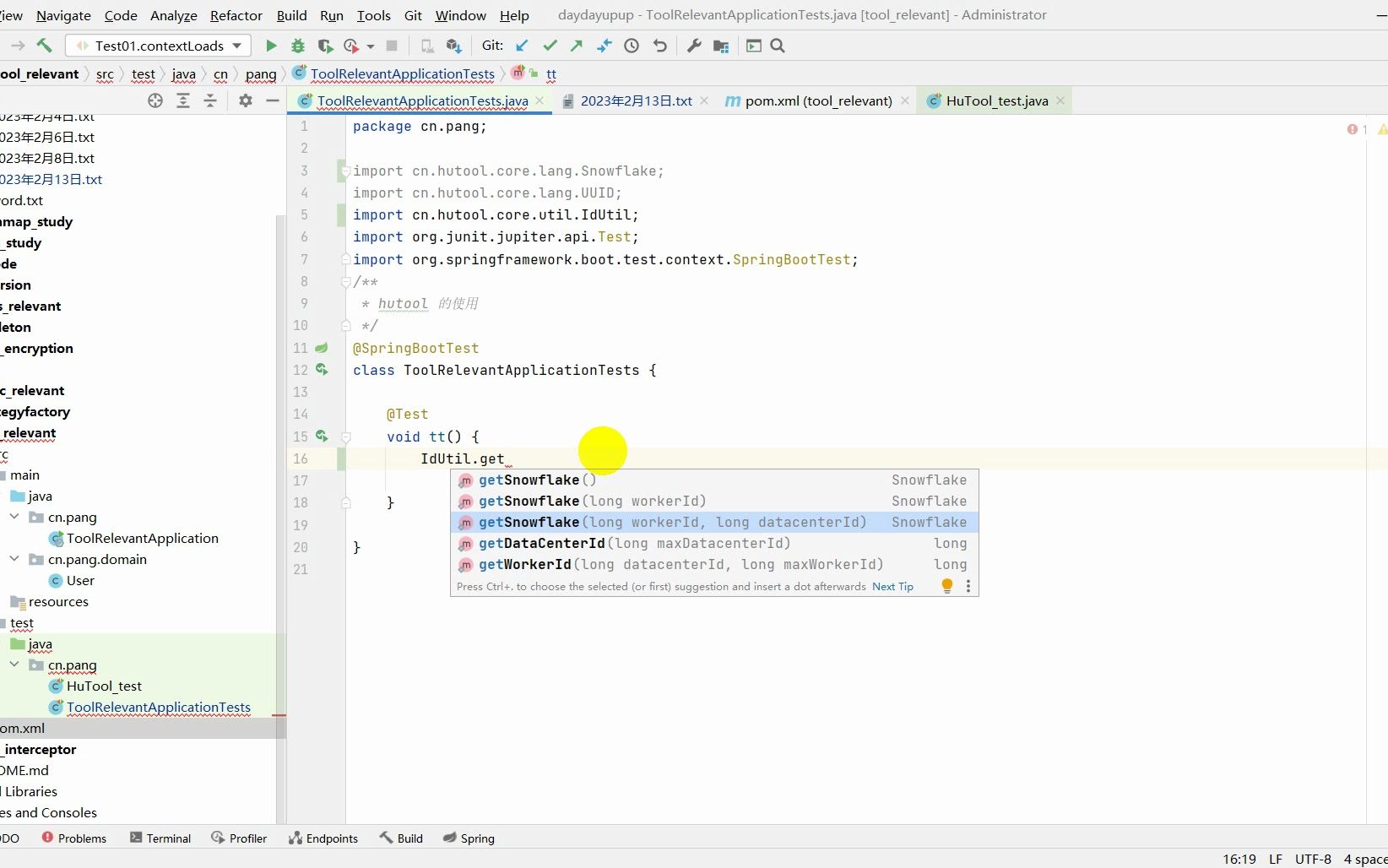Open the Test01.contextLoads run configuration dropdown
Image resolution: width=1388 pixels, height=868 pixels.
159,46
